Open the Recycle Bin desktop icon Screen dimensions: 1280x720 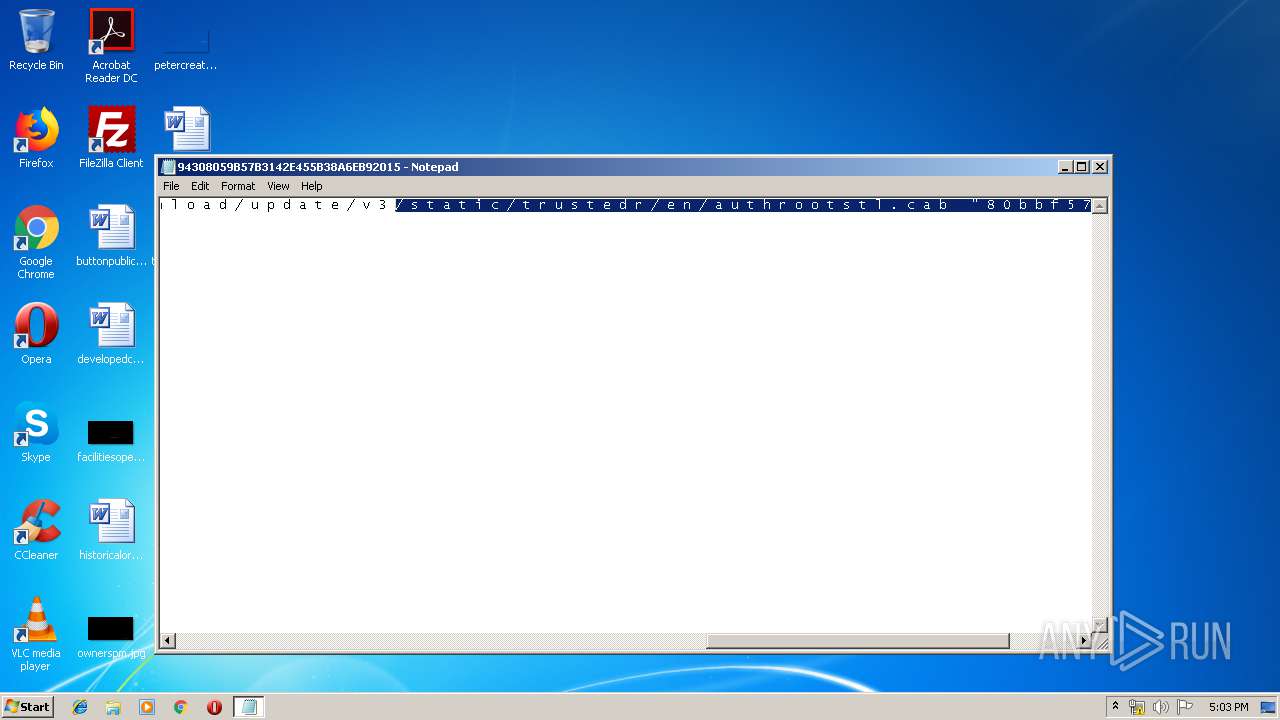point(36,40)
